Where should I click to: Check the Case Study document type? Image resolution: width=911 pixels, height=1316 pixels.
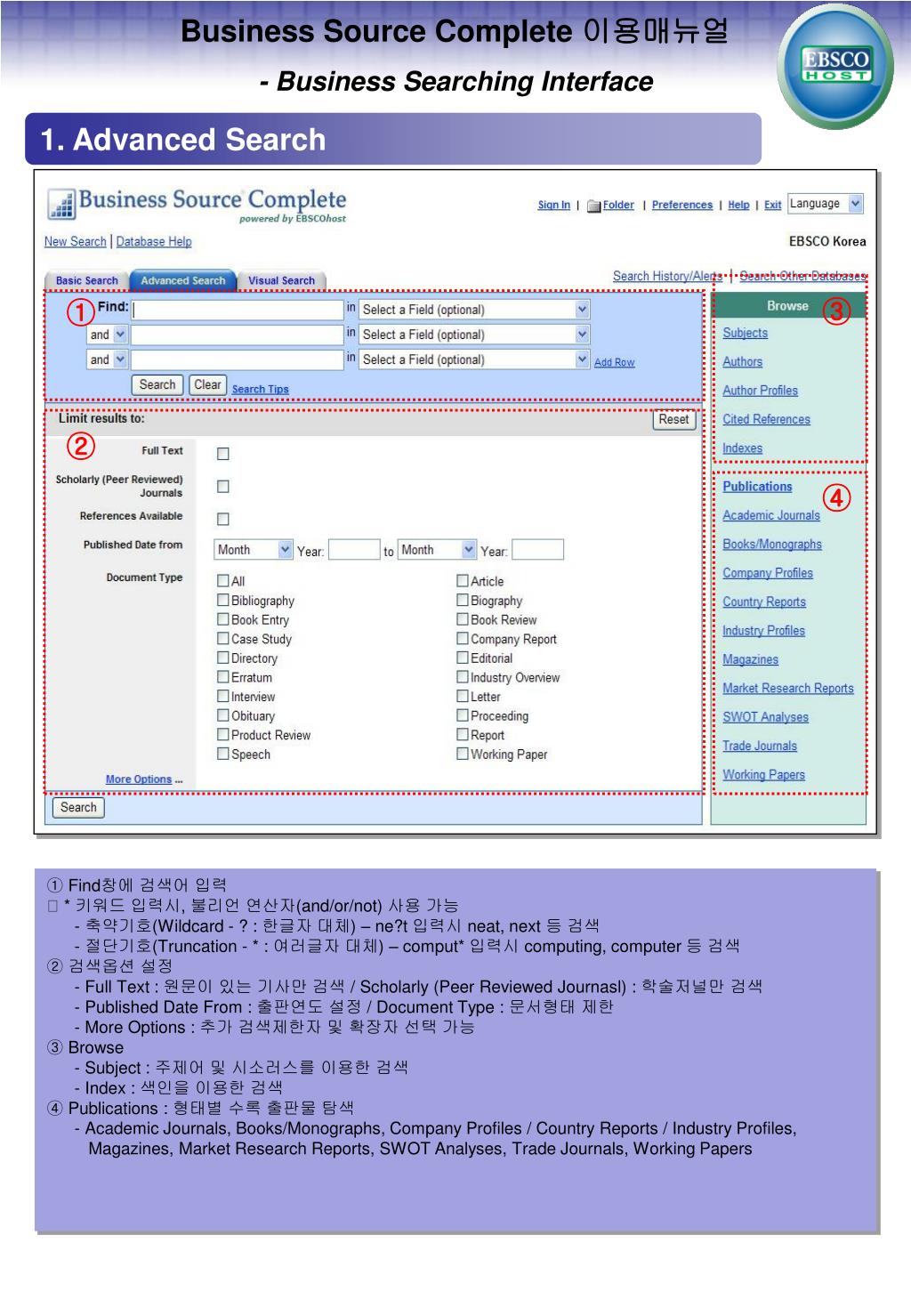point(223,638)
